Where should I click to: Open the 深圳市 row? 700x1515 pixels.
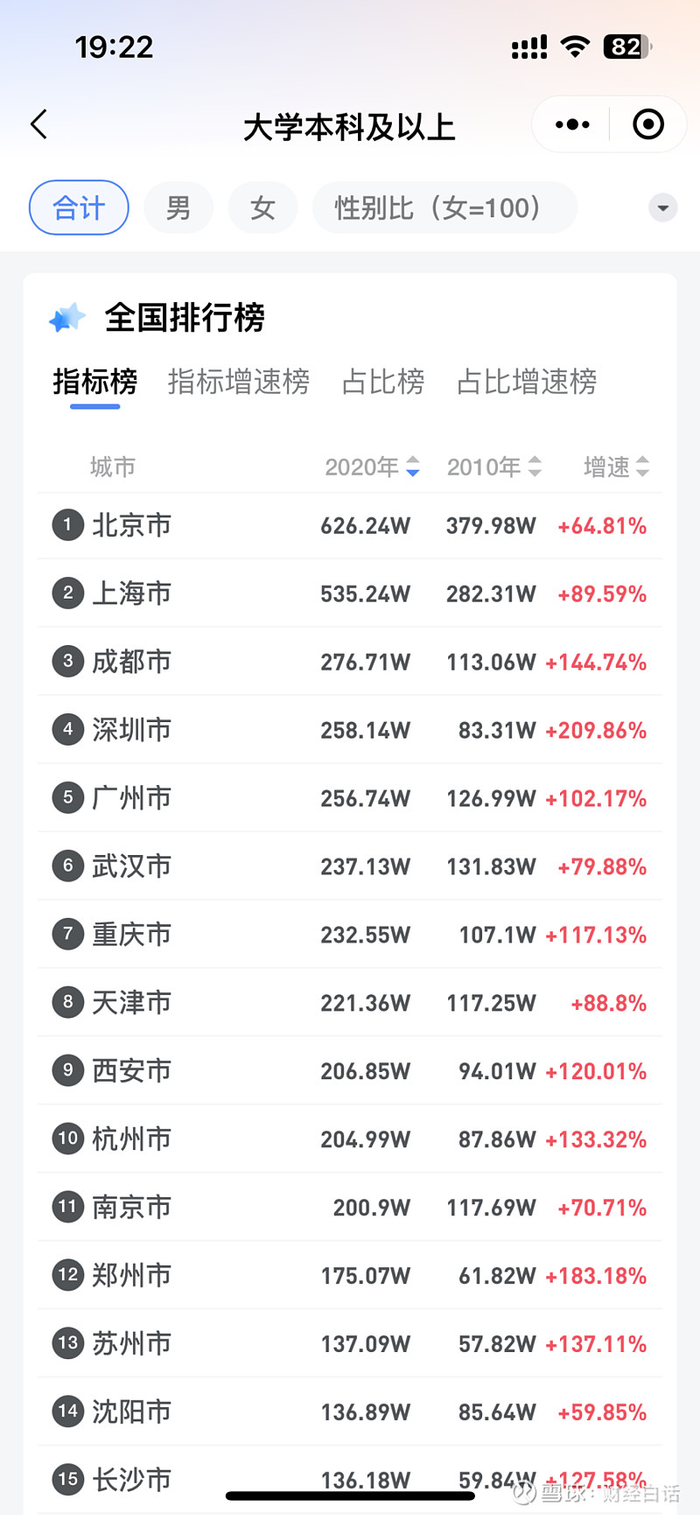pos(350,730)
